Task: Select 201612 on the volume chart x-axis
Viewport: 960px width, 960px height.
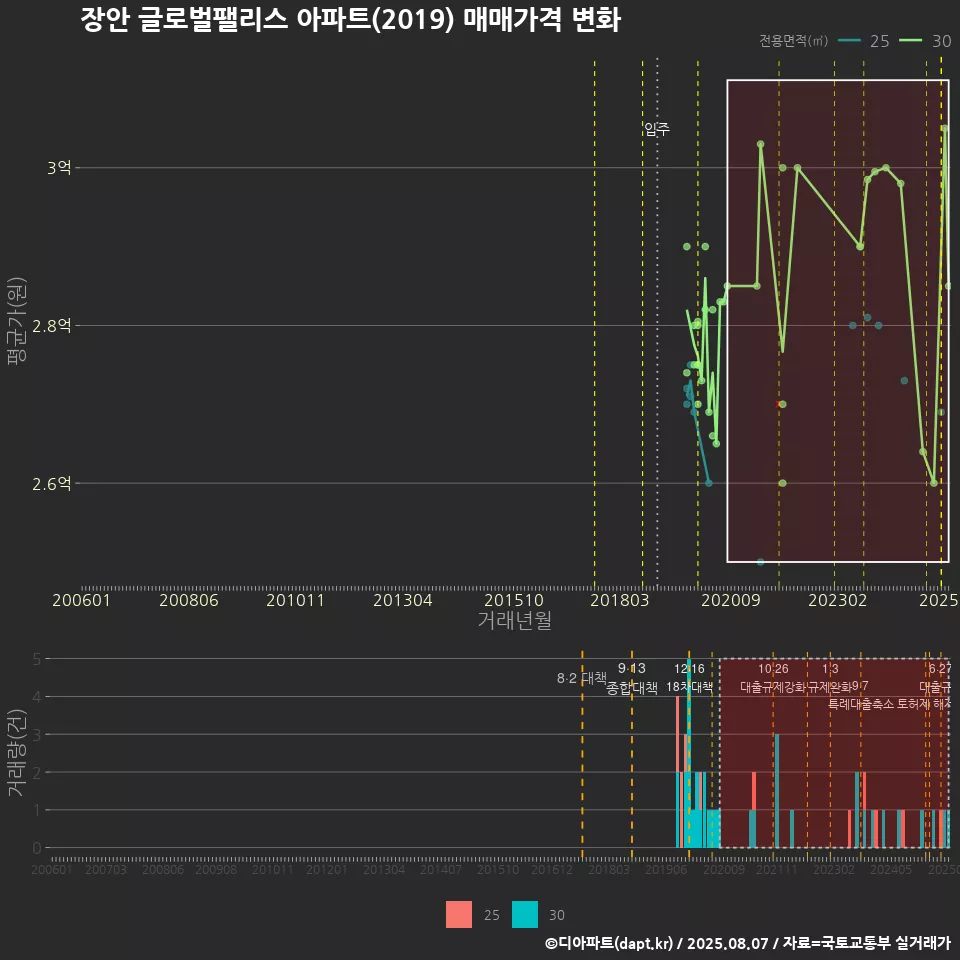Action: pyautogui.click(x=552, y=869)
